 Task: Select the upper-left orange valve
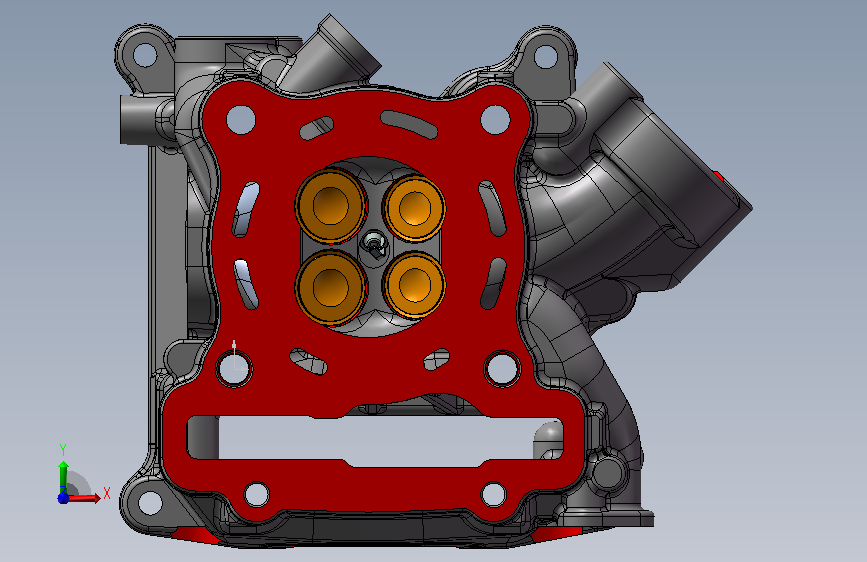(x=331, y=206)
